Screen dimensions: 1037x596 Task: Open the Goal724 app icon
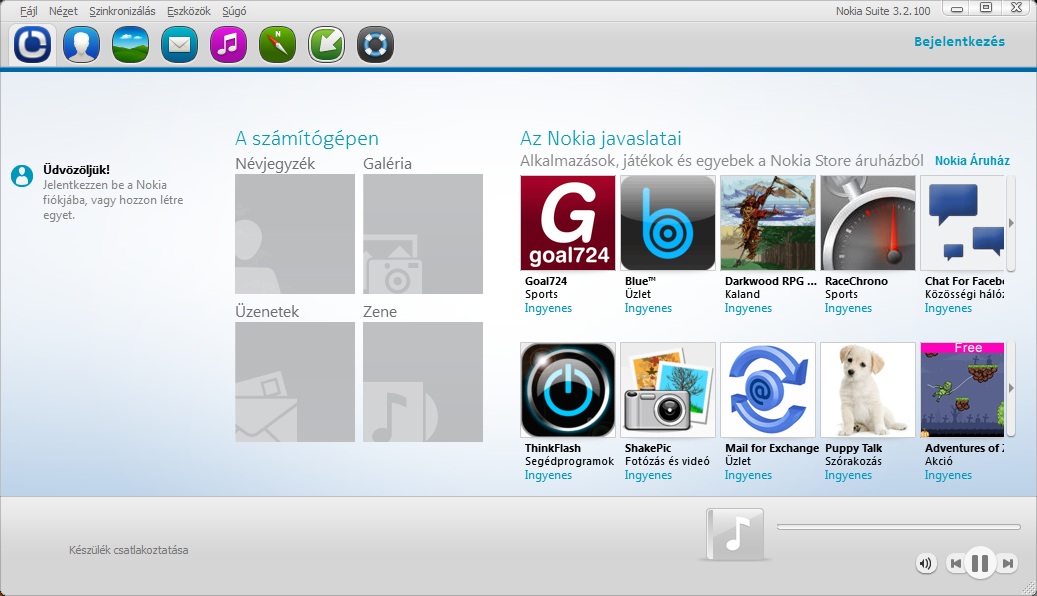tap(568, 223)
